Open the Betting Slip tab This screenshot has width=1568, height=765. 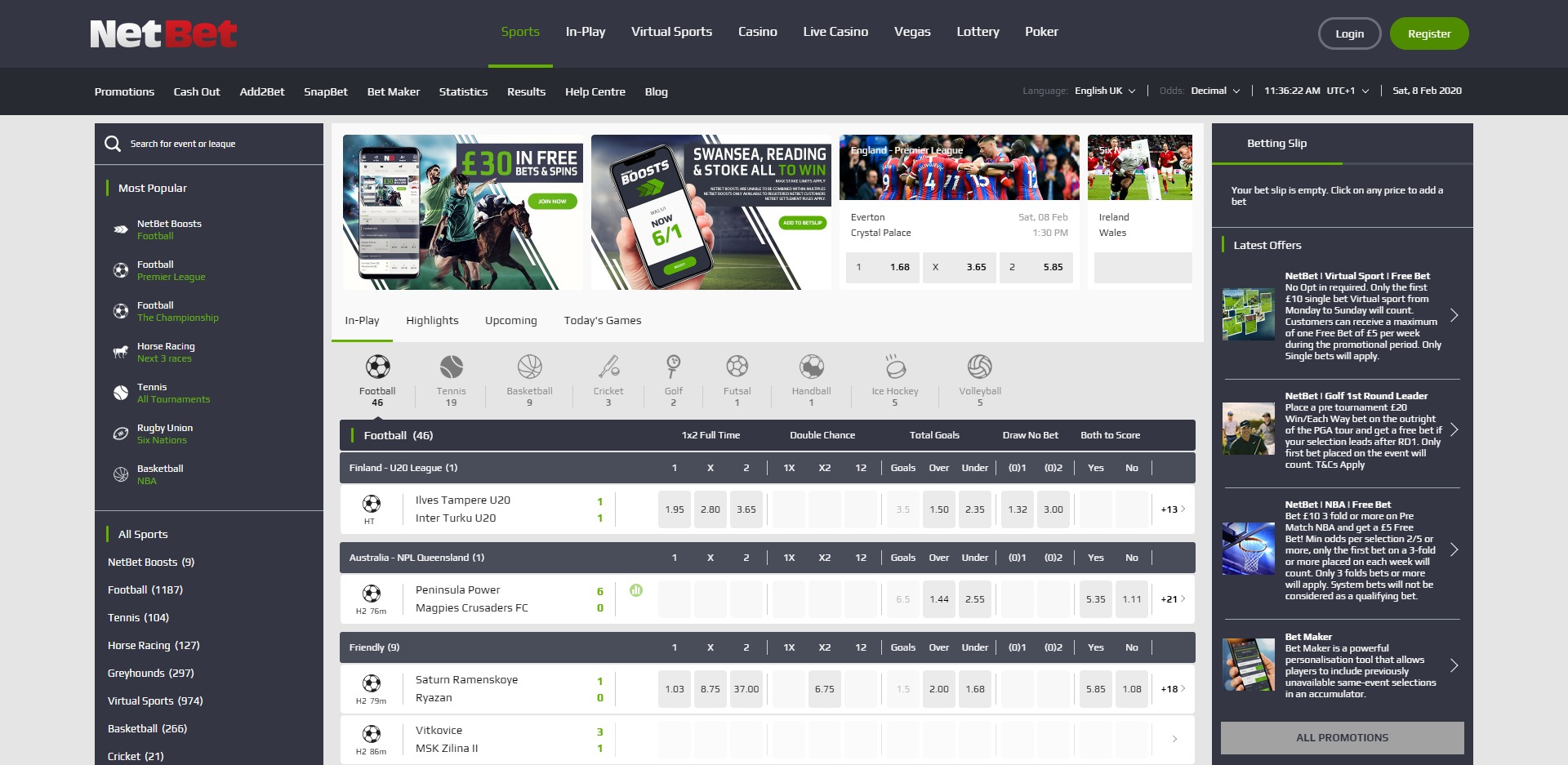click(x=1276, y=143)
